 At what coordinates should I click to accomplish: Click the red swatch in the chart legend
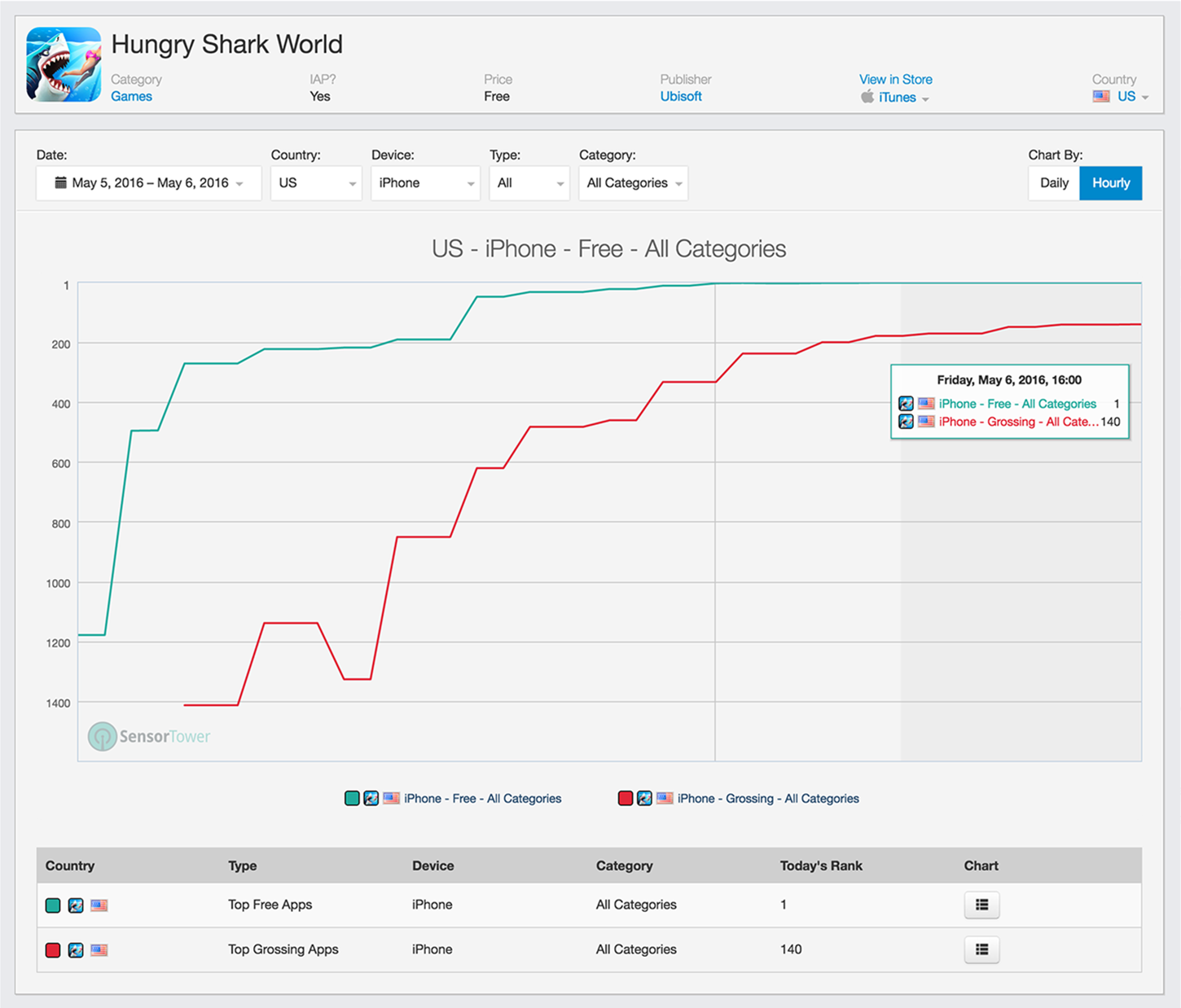pyautogui.click(x=626, y=798)
